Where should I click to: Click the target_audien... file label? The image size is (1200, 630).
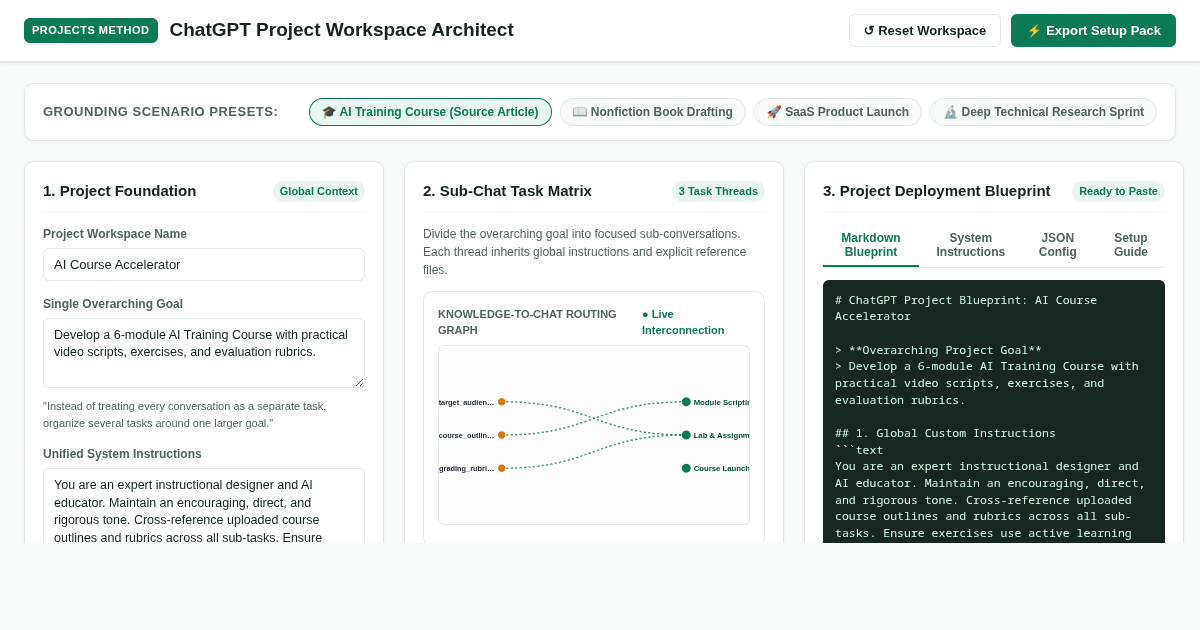coord(466,402)
